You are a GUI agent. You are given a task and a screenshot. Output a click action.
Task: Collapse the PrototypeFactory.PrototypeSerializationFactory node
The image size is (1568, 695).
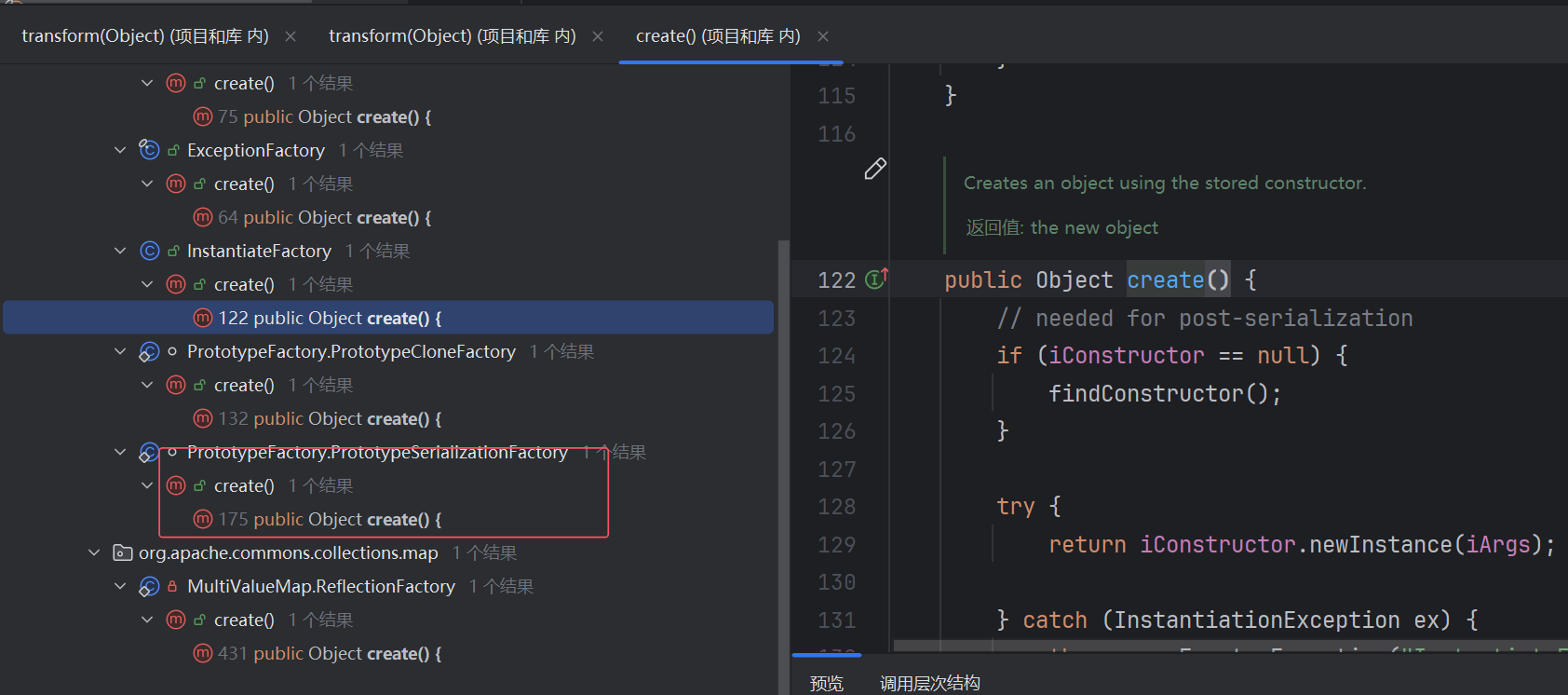(x=120, y=452)
